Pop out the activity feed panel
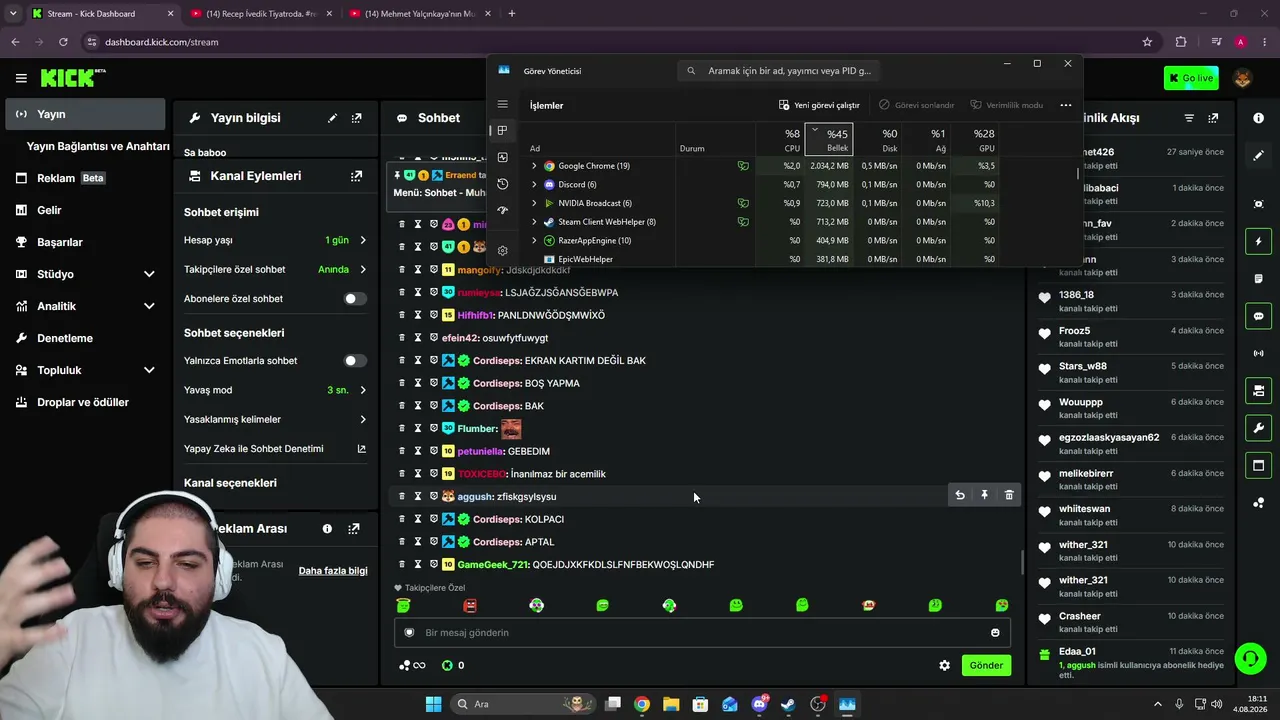Image resolution: width=1280 pixels, height=720 pixels. coord(1213,118)
